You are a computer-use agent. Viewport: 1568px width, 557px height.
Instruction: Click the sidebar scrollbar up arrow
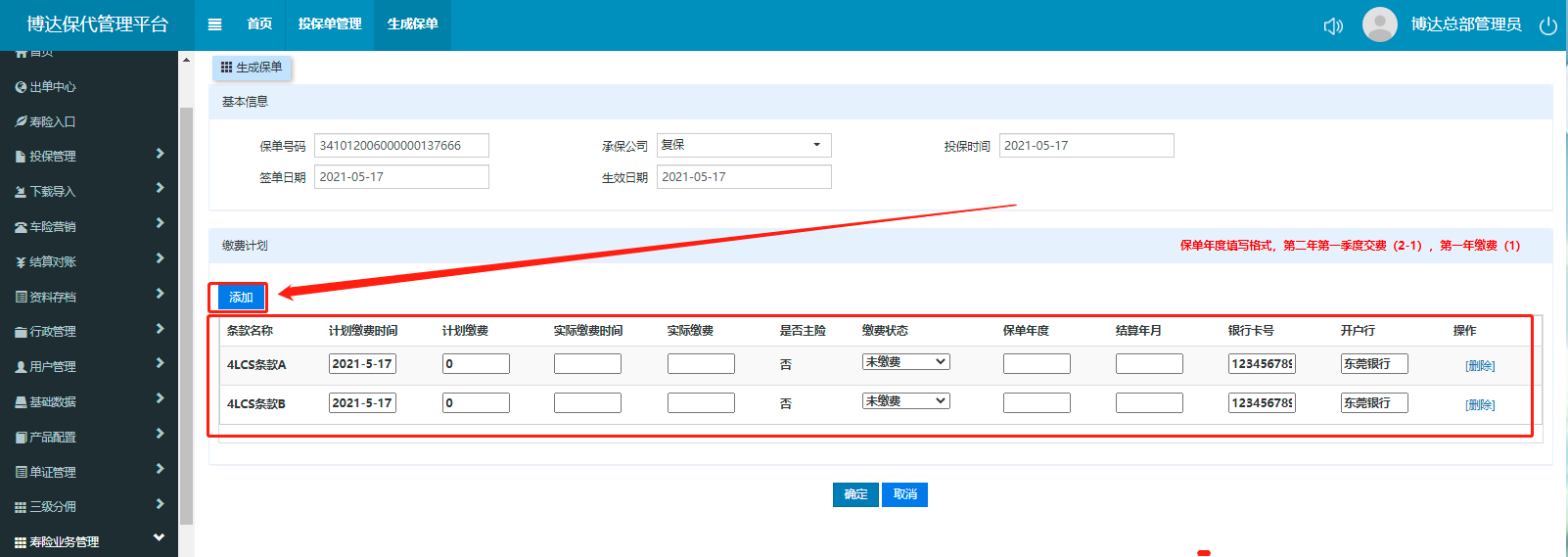pos(186,60)
